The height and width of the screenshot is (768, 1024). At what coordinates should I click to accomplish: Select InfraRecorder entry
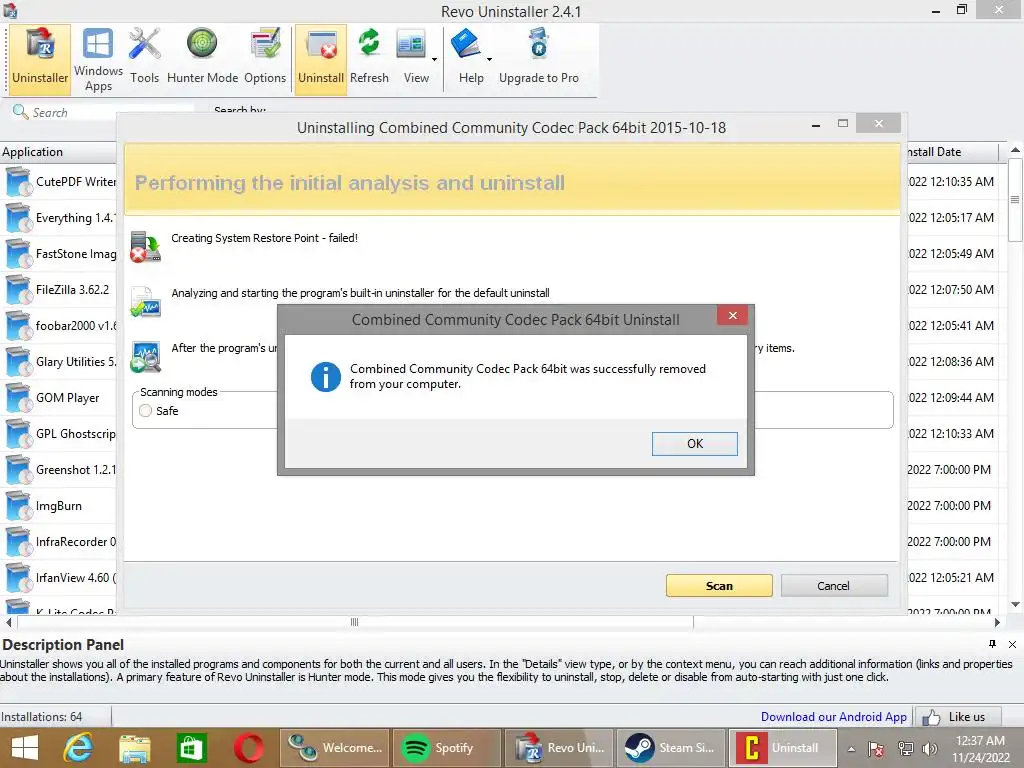click(60, 541)
